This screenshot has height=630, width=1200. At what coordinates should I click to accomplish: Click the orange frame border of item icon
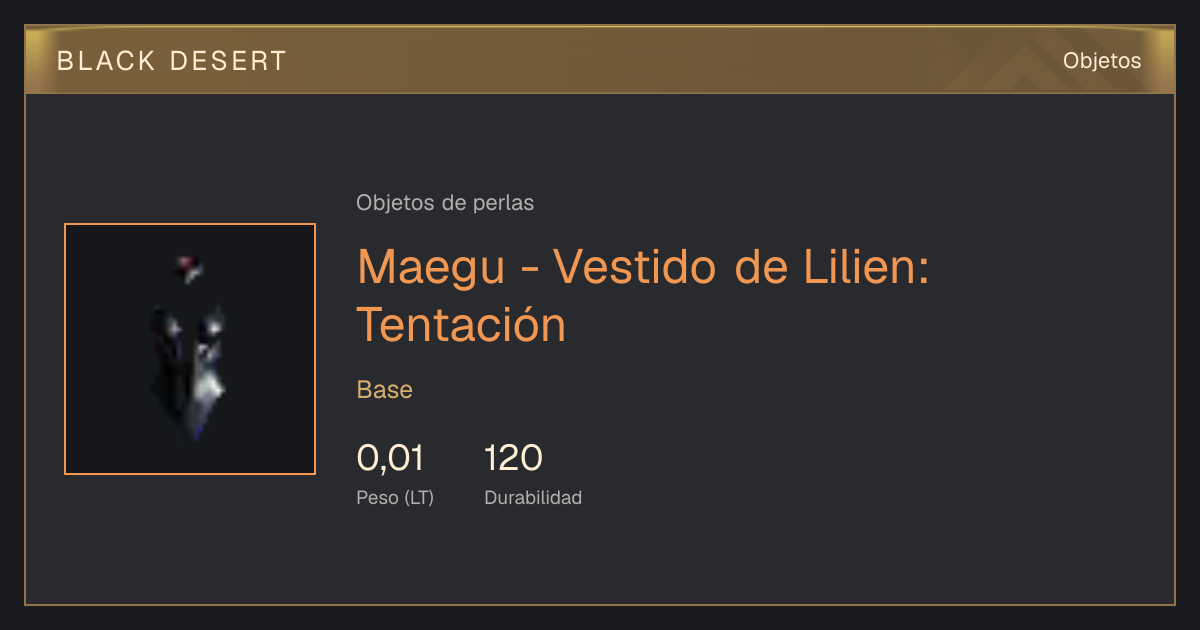point(65,349)
